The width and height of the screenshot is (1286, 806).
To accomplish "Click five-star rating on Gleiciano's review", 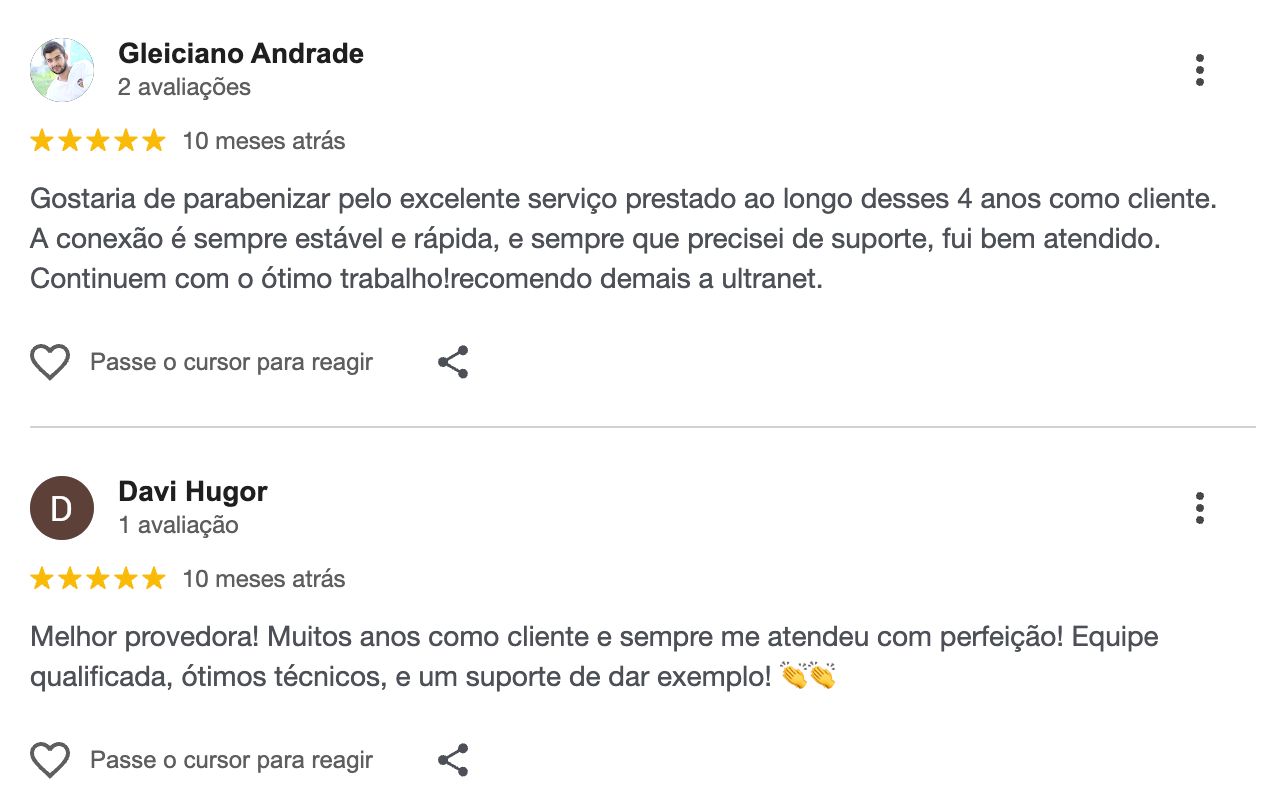I will point(98,141).
